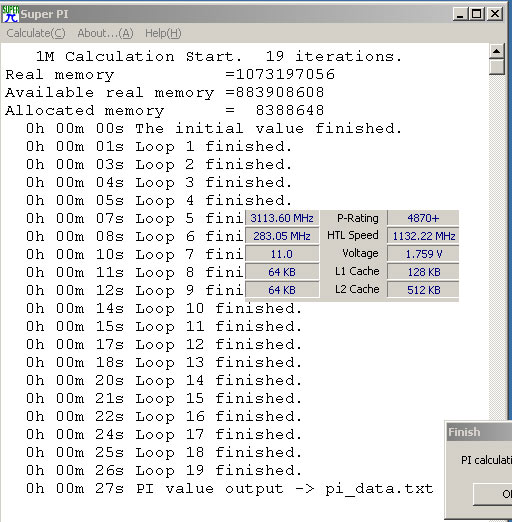Click the Super PI title bar icon
The image size is (512, 522).
pyautogui.click(x=10, y=14)
